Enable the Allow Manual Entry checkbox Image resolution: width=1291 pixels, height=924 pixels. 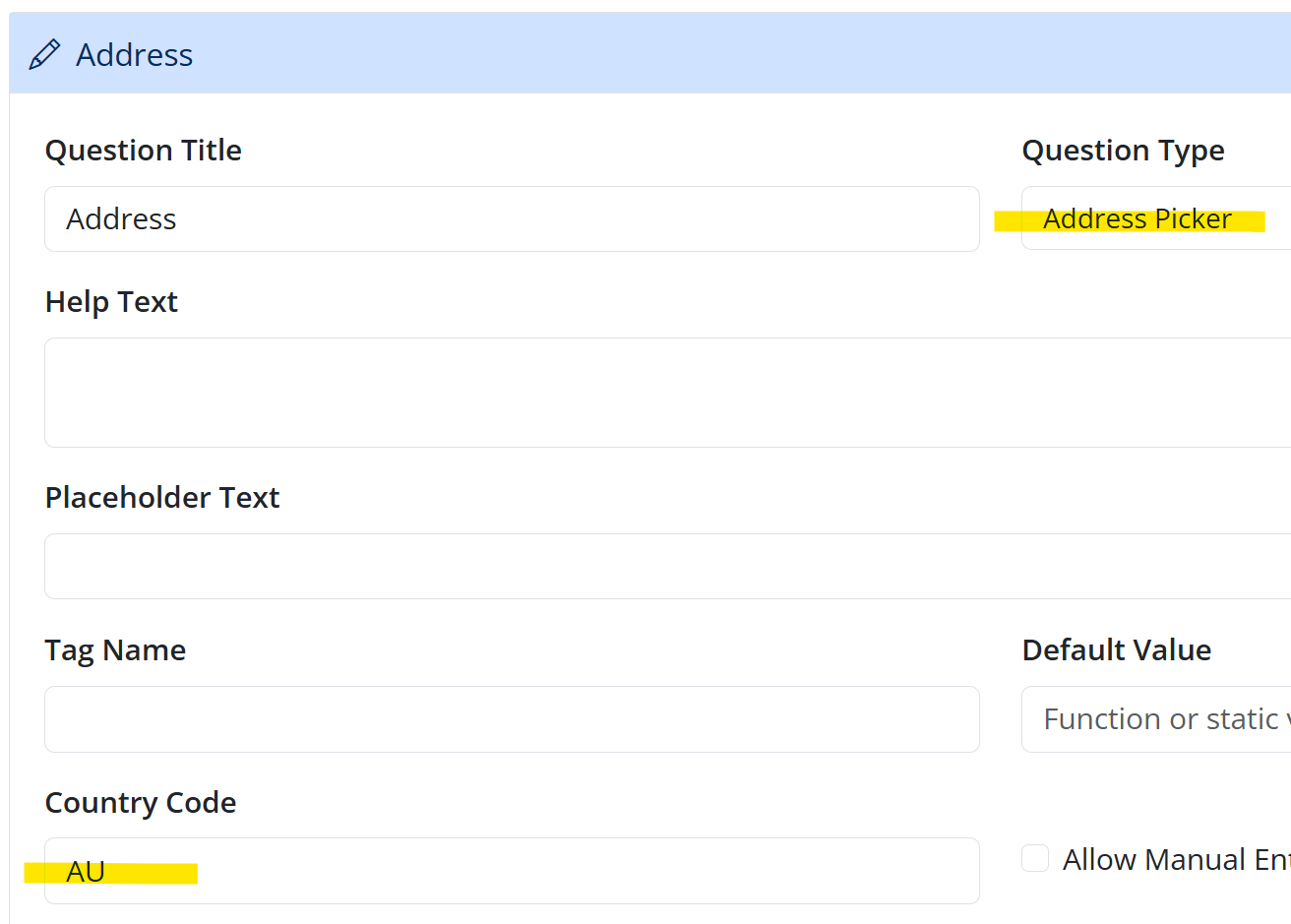click(1035, 858)
